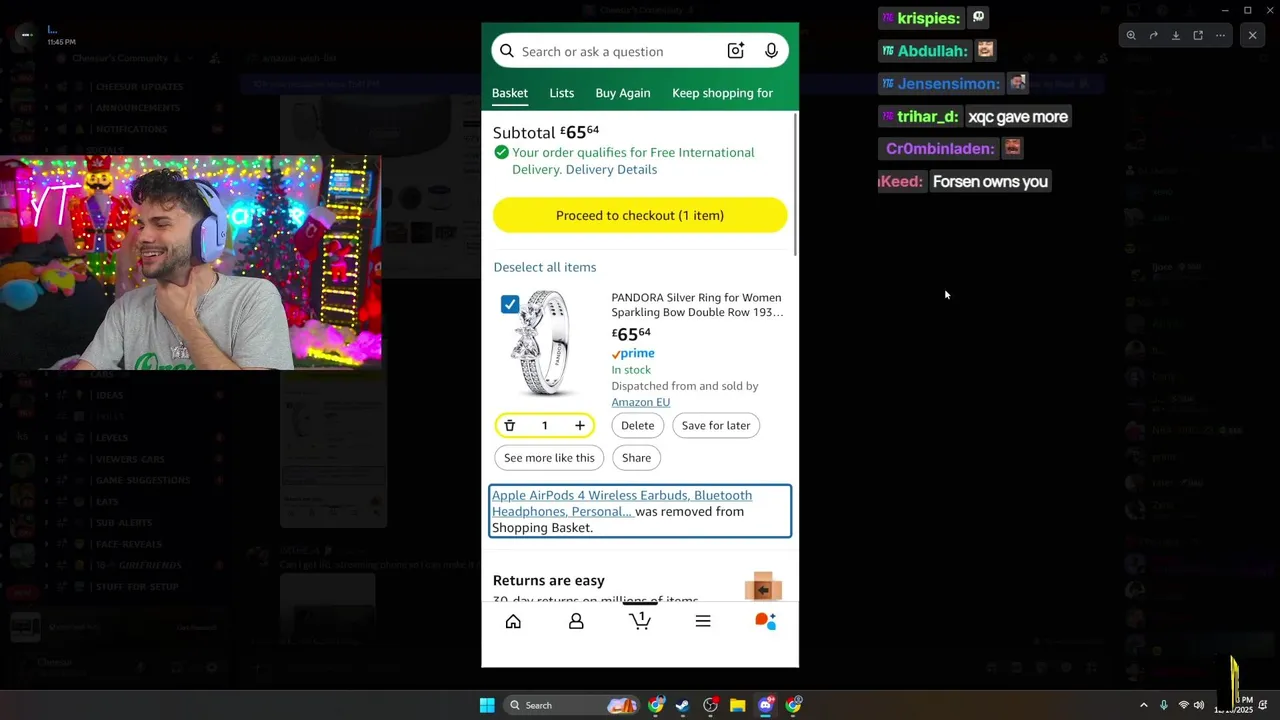1280x720 pixels.
Task: Proceed to checkout with one item
Action: (x=640, y=215)
